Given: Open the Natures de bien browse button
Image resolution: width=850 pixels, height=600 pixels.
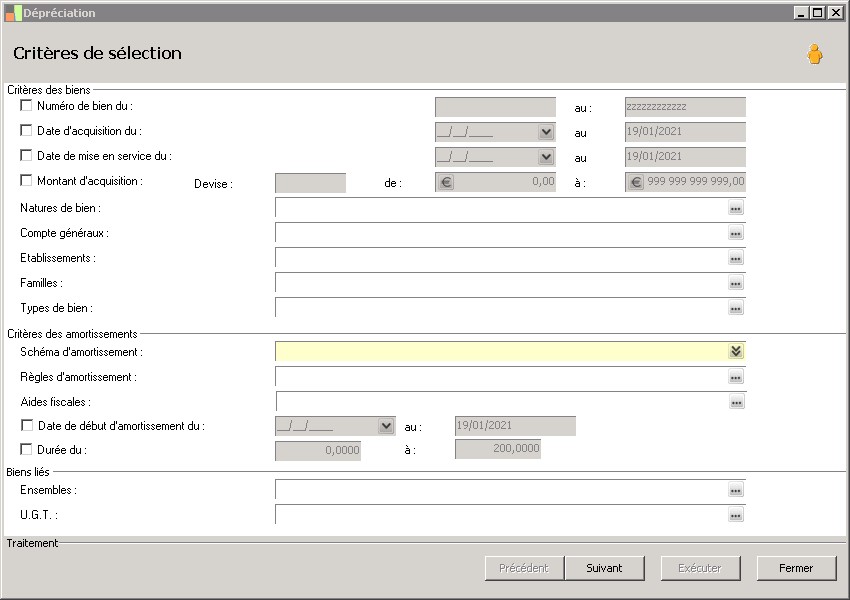Looking at the screenshot, I should click(736, 208).
